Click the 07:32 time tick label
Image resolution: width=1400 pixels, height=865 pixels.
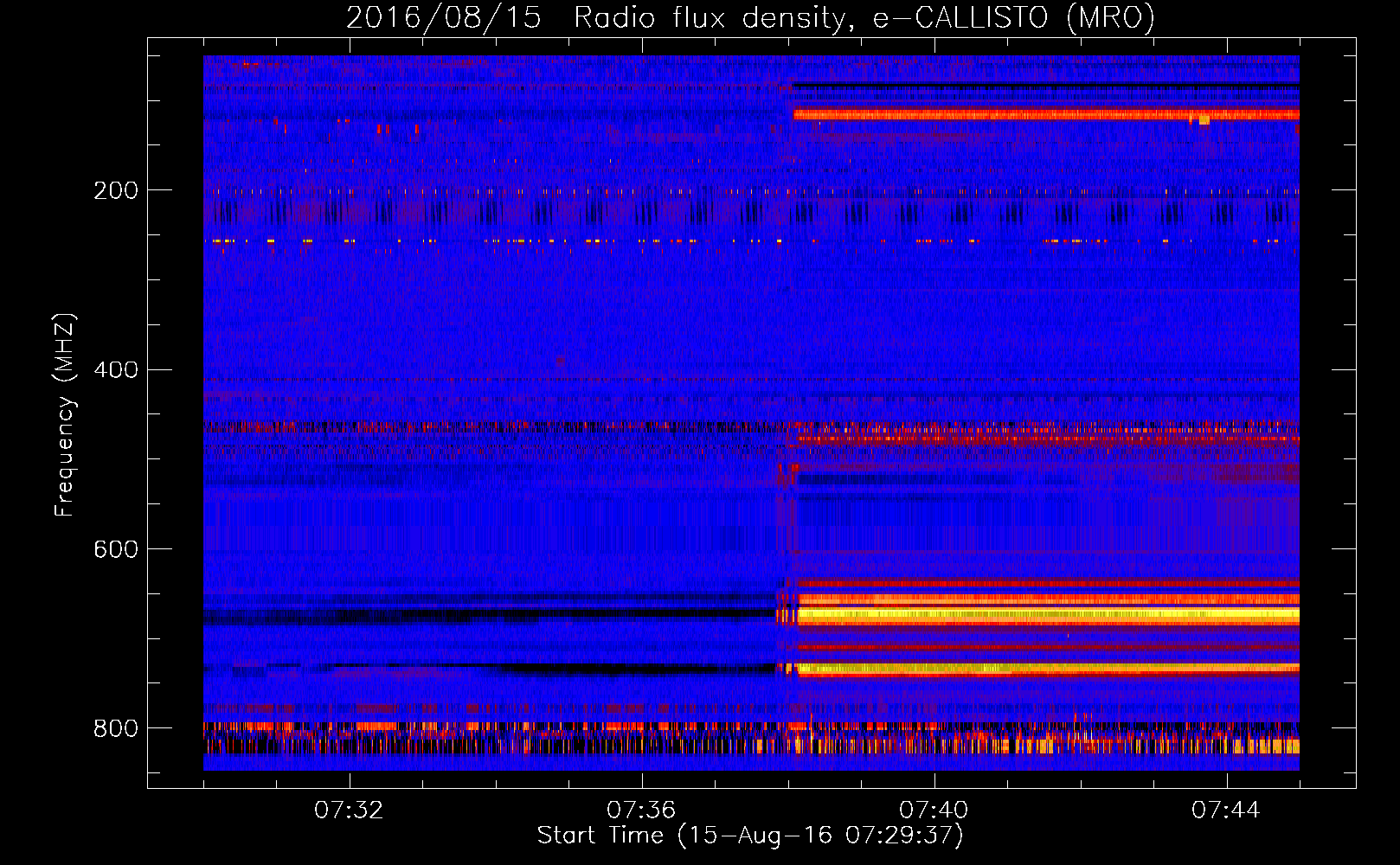pyautogui.click(x=349, y=810)
